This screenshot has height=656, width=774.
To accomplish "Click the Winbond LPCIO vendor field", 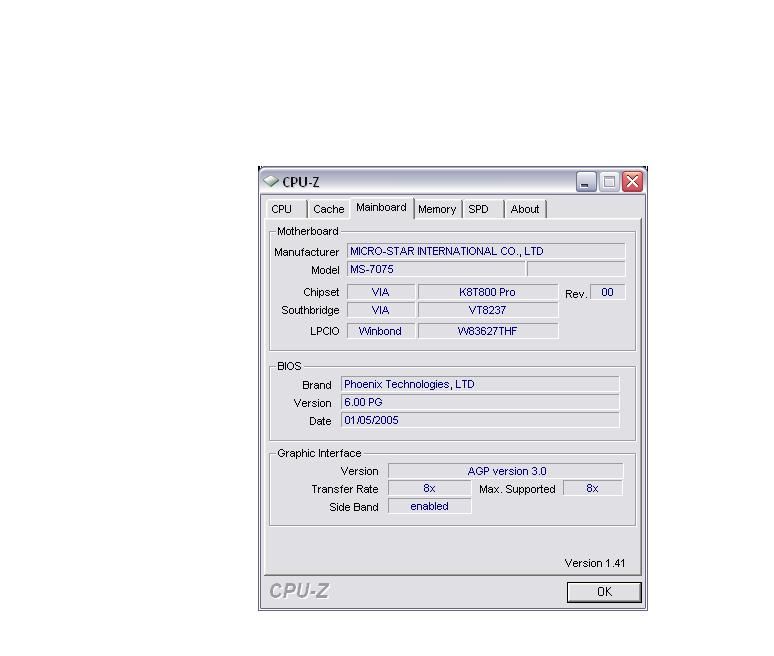I will tap(381, 331).
